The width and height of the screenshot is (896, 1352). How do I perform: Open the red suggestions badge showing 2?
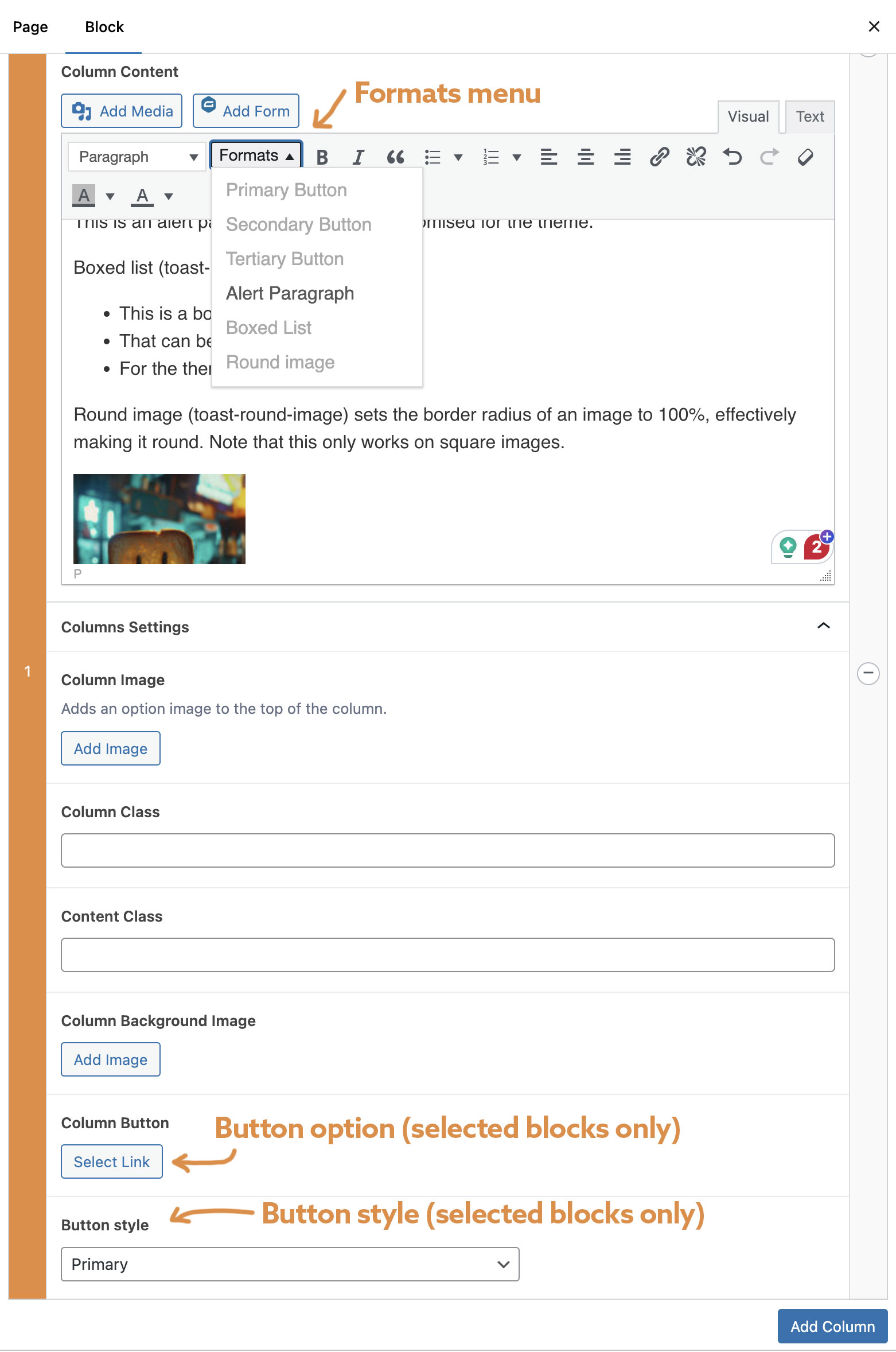click(x=817, y=546)
